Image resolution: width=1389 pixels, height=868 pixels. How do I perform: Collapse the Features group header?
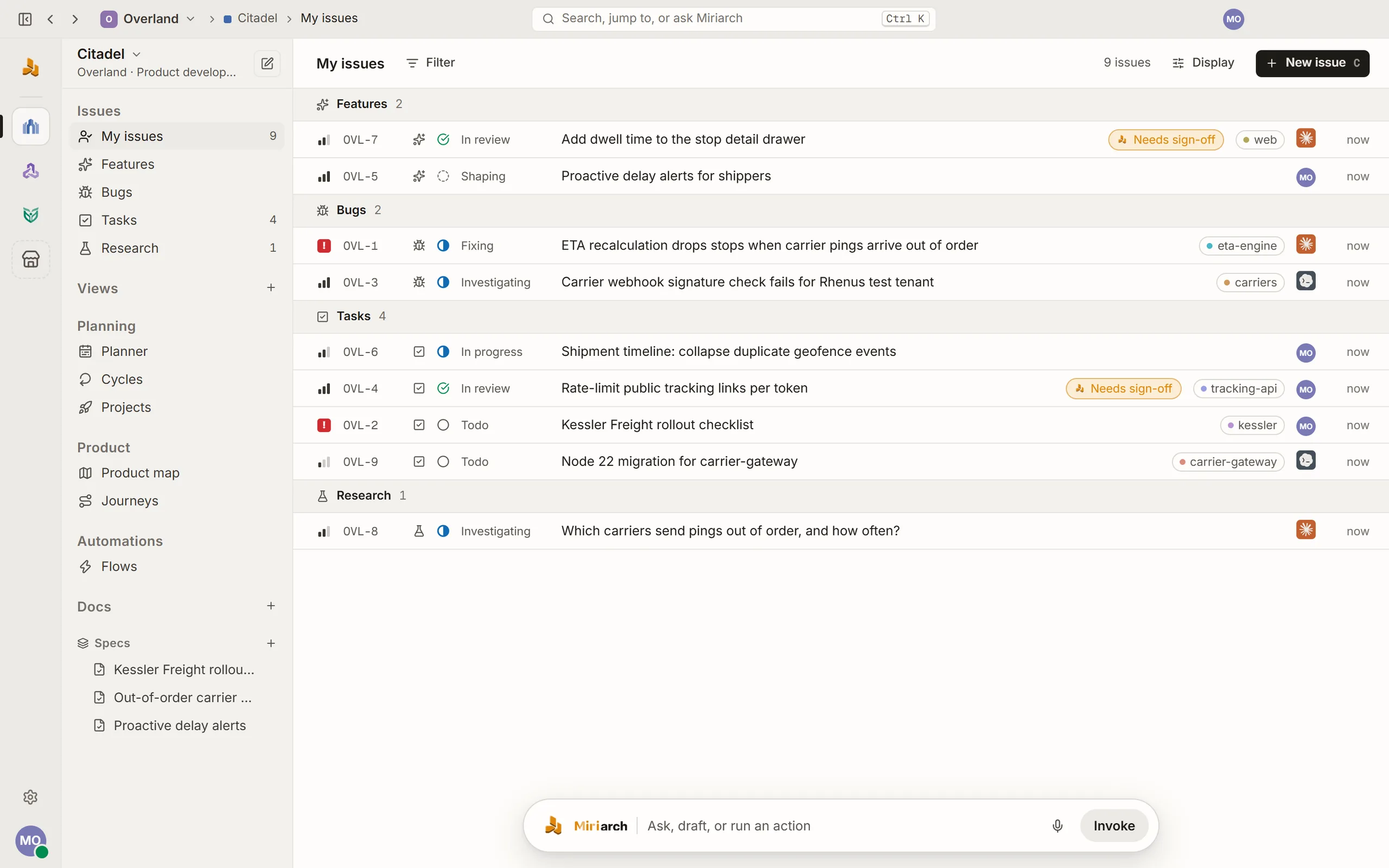pos(841,105)
